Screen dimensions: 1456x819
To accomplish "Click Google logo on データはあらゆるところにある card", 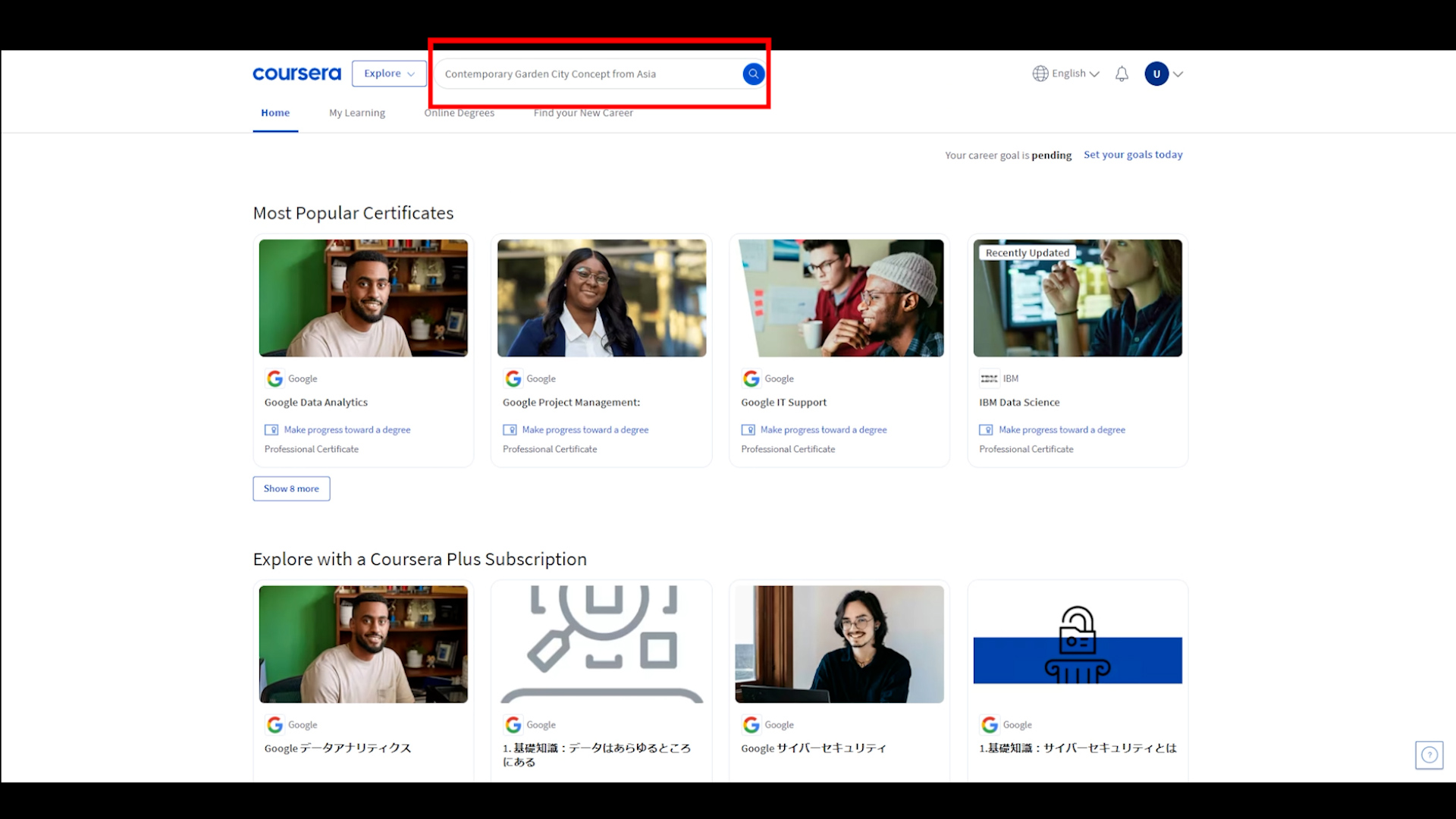I will [513, 725].
